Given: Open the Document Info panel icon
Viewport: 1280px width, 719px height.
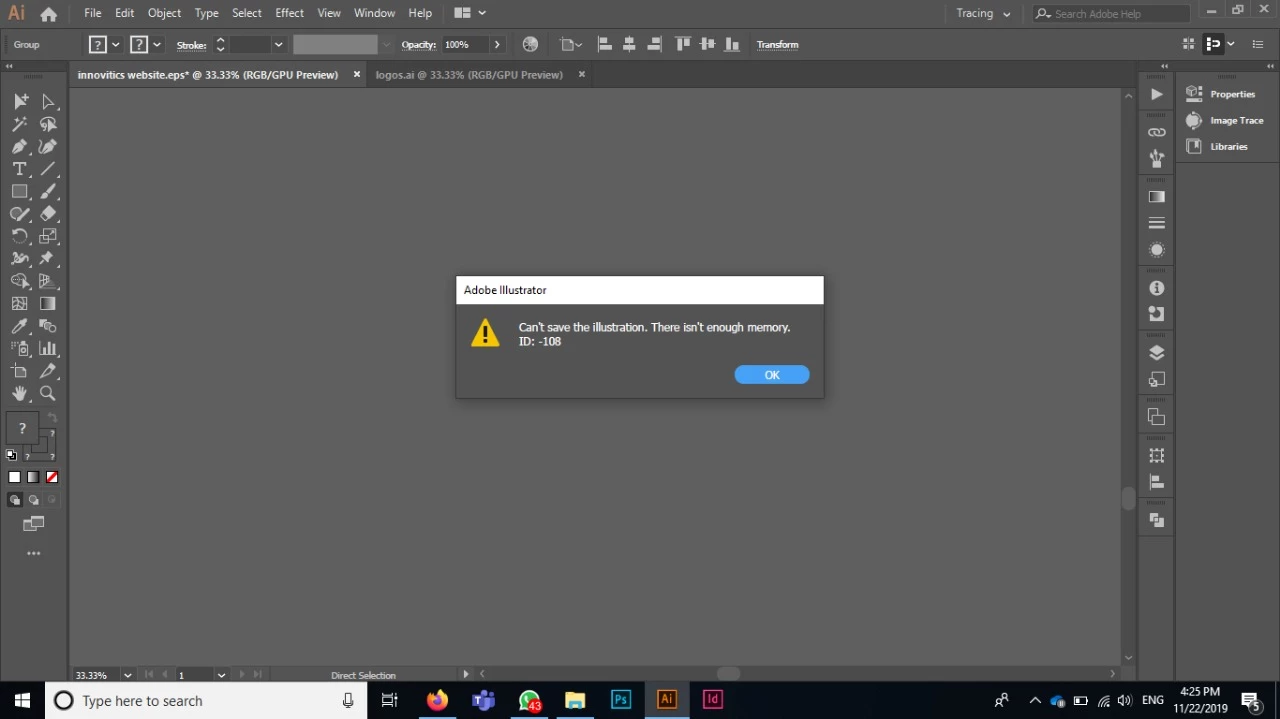Looking at the screenshot, I should (x=1157, y=288).
